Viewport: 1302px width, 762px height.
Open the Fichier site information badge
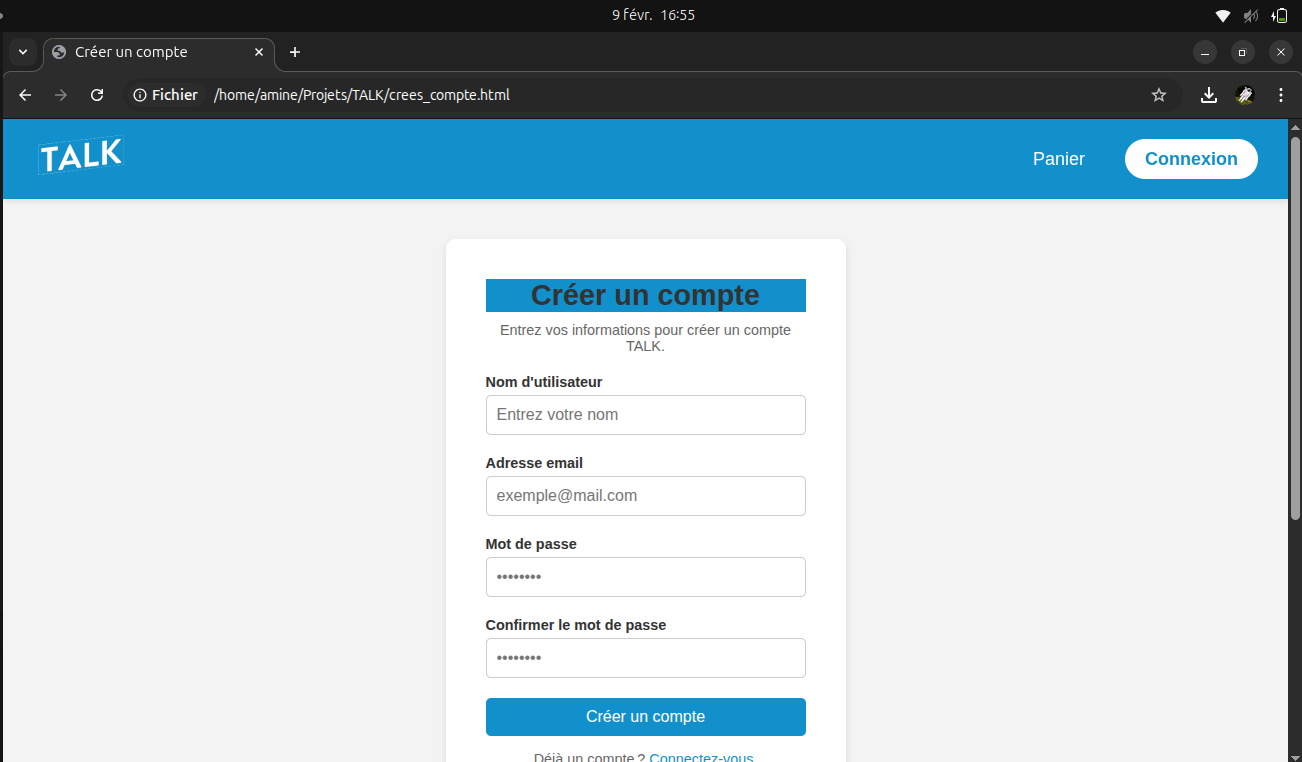coord(163,95)
